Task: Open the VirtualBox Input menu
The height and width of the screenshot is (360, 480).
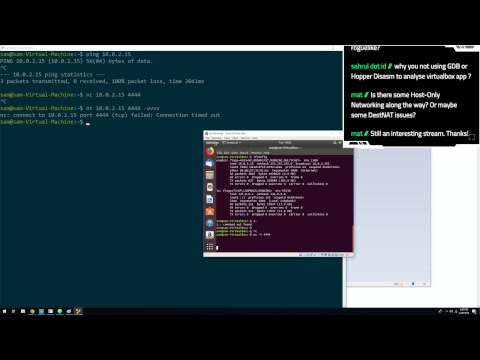Action: pos(235,138)
